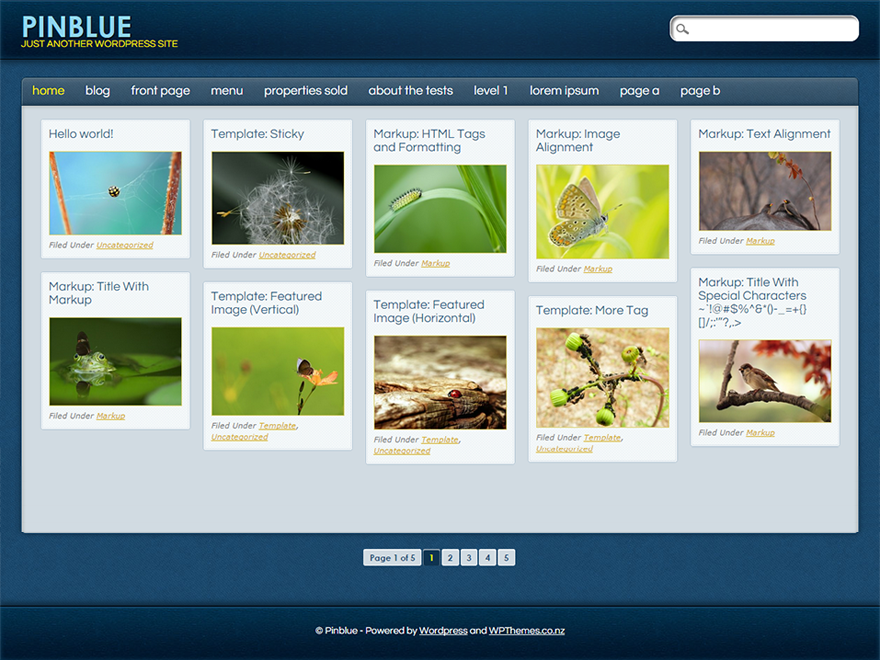Image resolution: width=880 pixels, height=660 pixels.
Task: View the acorn thumbnail under Template: More Tag
Action: [x=602, y=378]
